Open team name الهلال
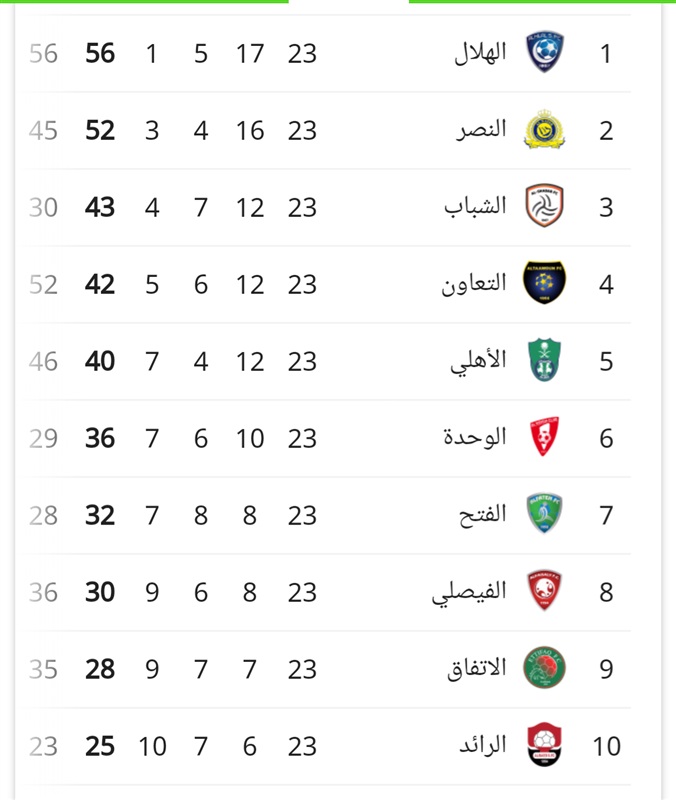 pos(480,53)
